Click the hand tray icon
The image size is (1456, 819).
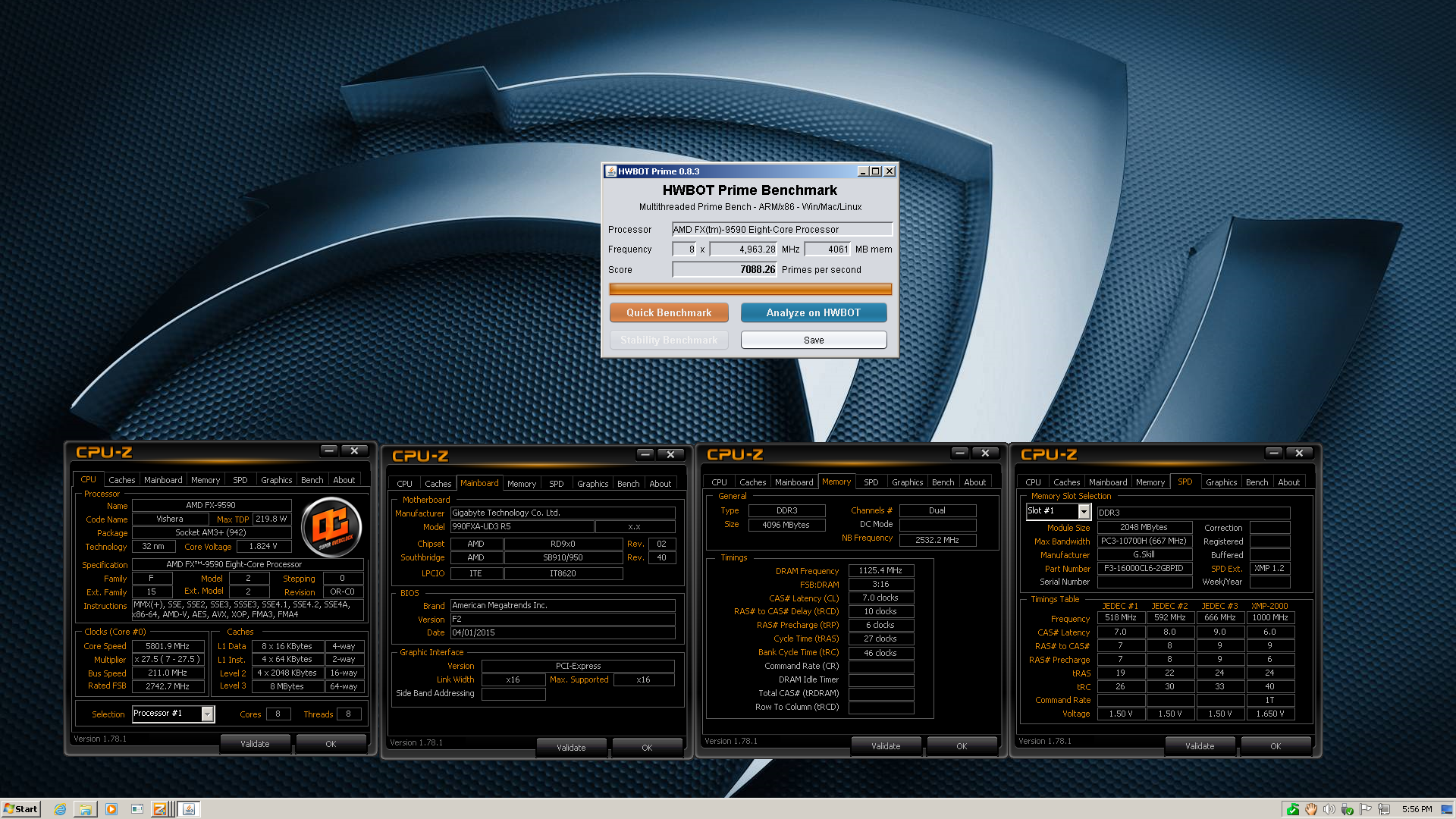[x=1311, y=809]
